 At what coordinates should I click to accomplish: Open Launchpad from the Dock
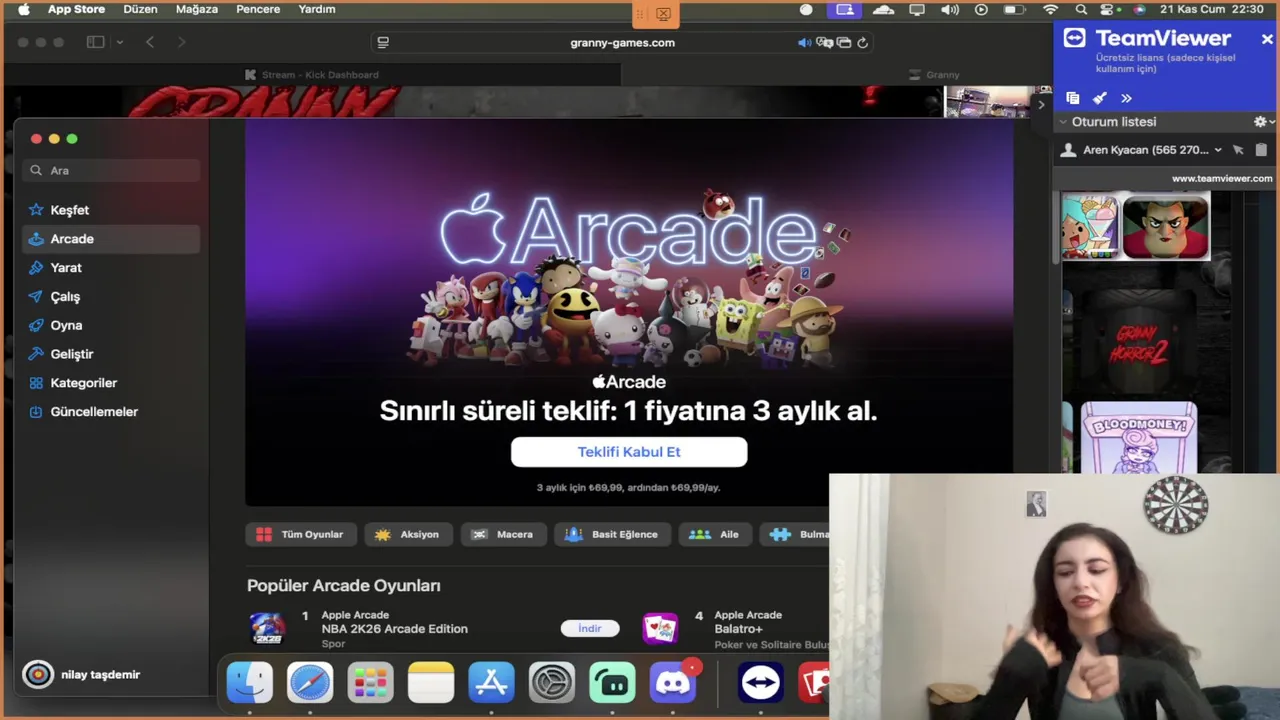[370, 683]
